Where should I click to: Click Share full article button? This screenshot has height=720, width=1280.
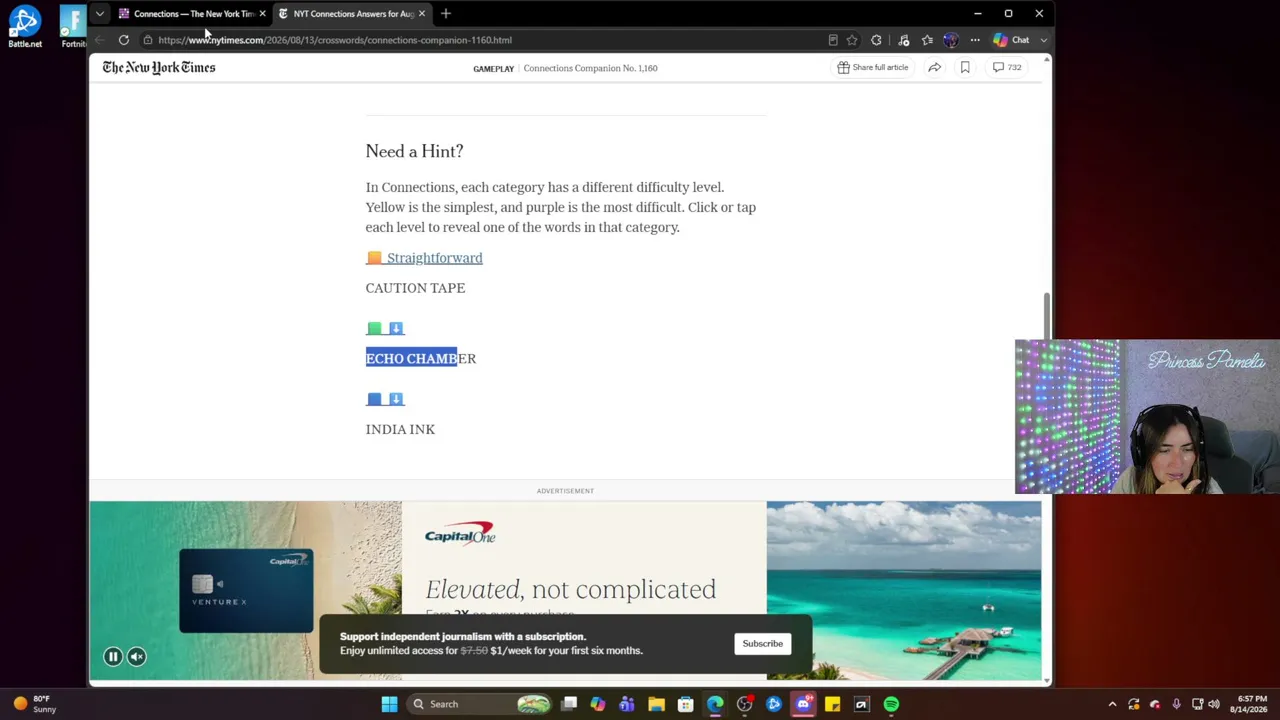pos(873,67)
